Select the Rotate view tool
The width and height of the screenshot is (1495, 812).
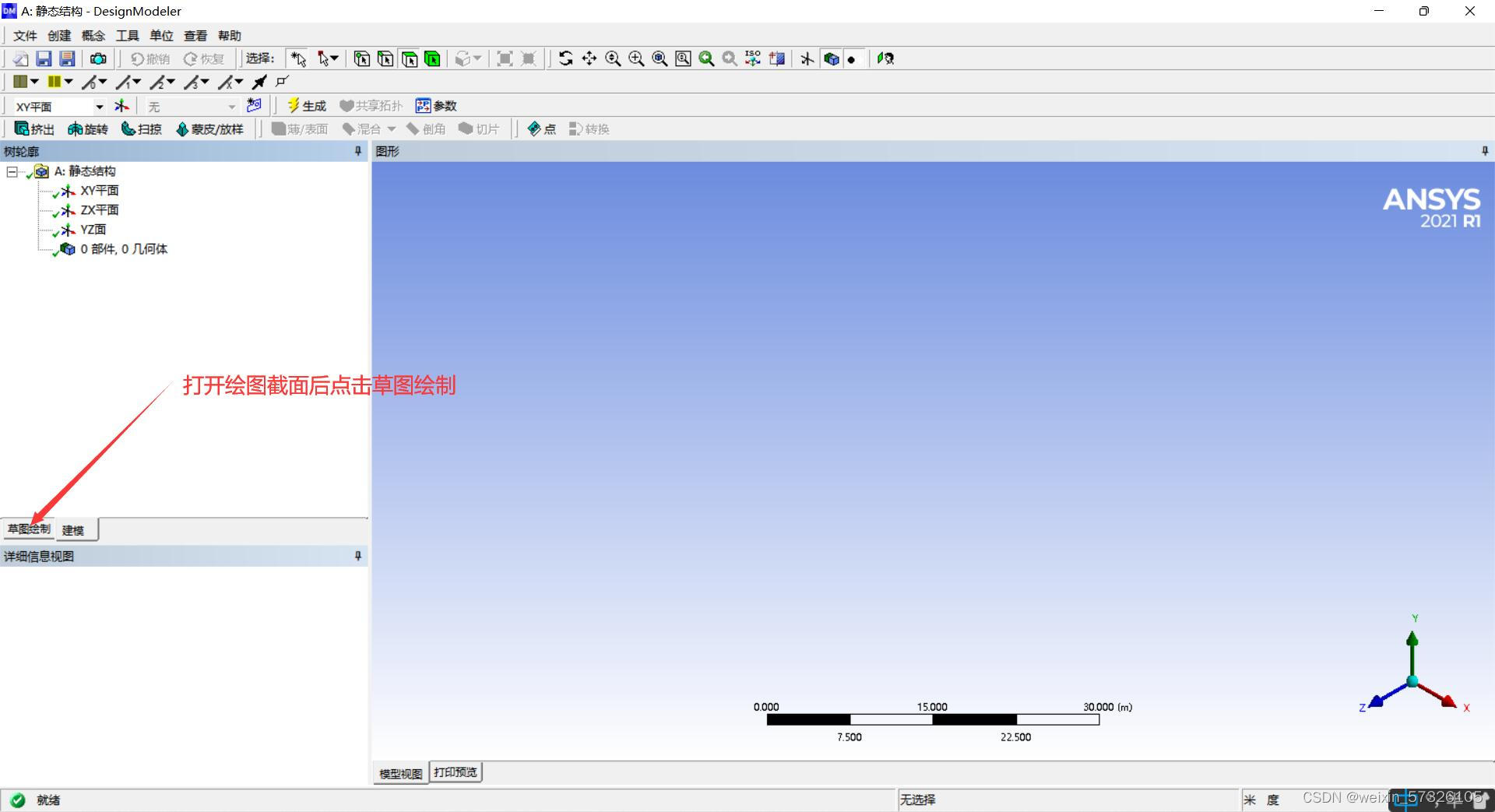tap(566, 58)
